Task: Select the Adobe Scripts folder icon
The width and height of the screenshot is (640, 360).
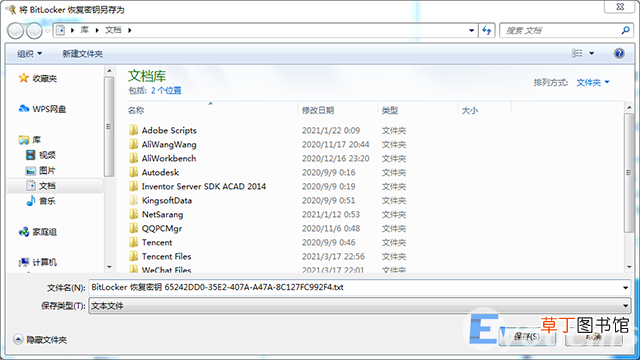Action: coord(133,130)
